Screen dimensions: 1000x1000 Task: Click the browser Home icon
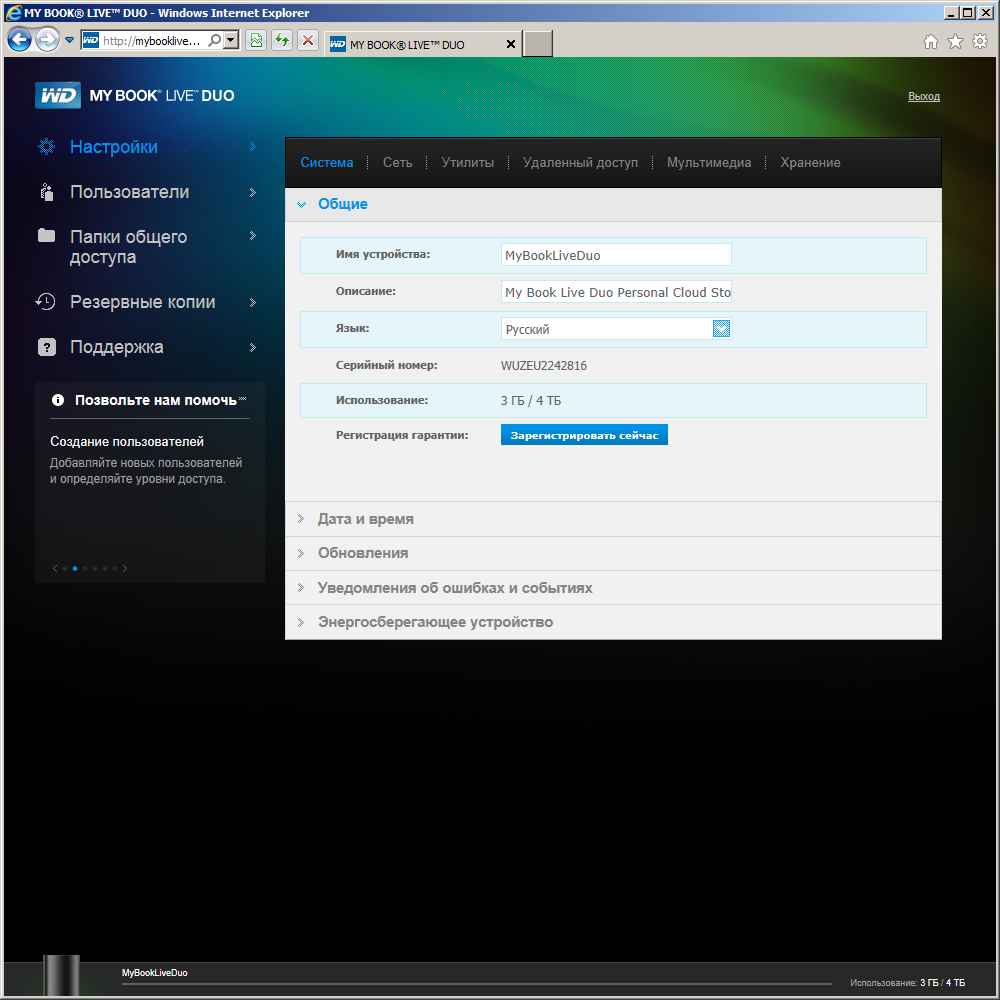coord(930,41)
